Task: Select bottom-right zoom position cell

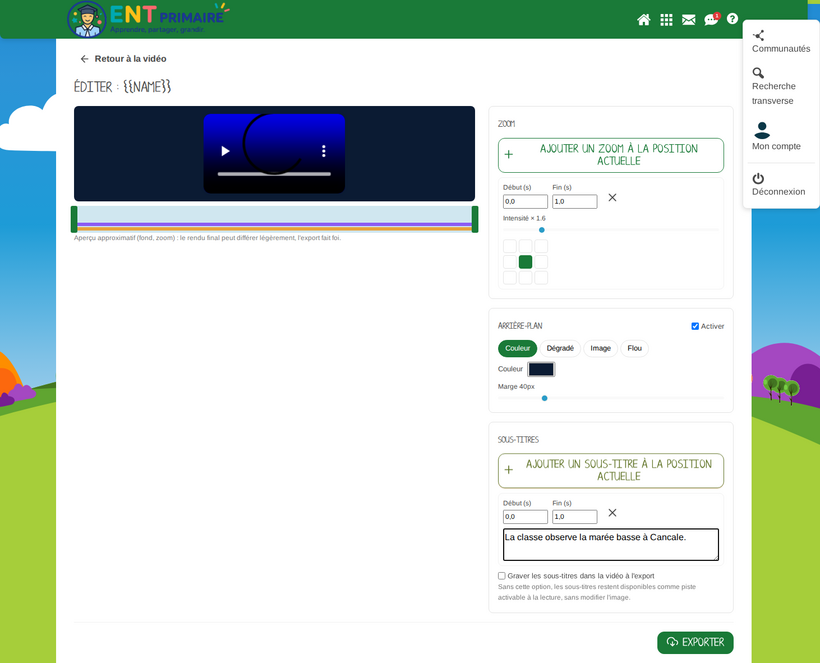Action: (x=541, y=278)
